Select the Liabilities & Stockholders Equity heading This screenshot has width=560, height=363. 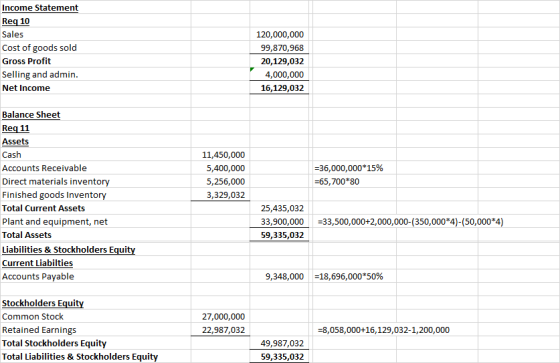(69, 250)
